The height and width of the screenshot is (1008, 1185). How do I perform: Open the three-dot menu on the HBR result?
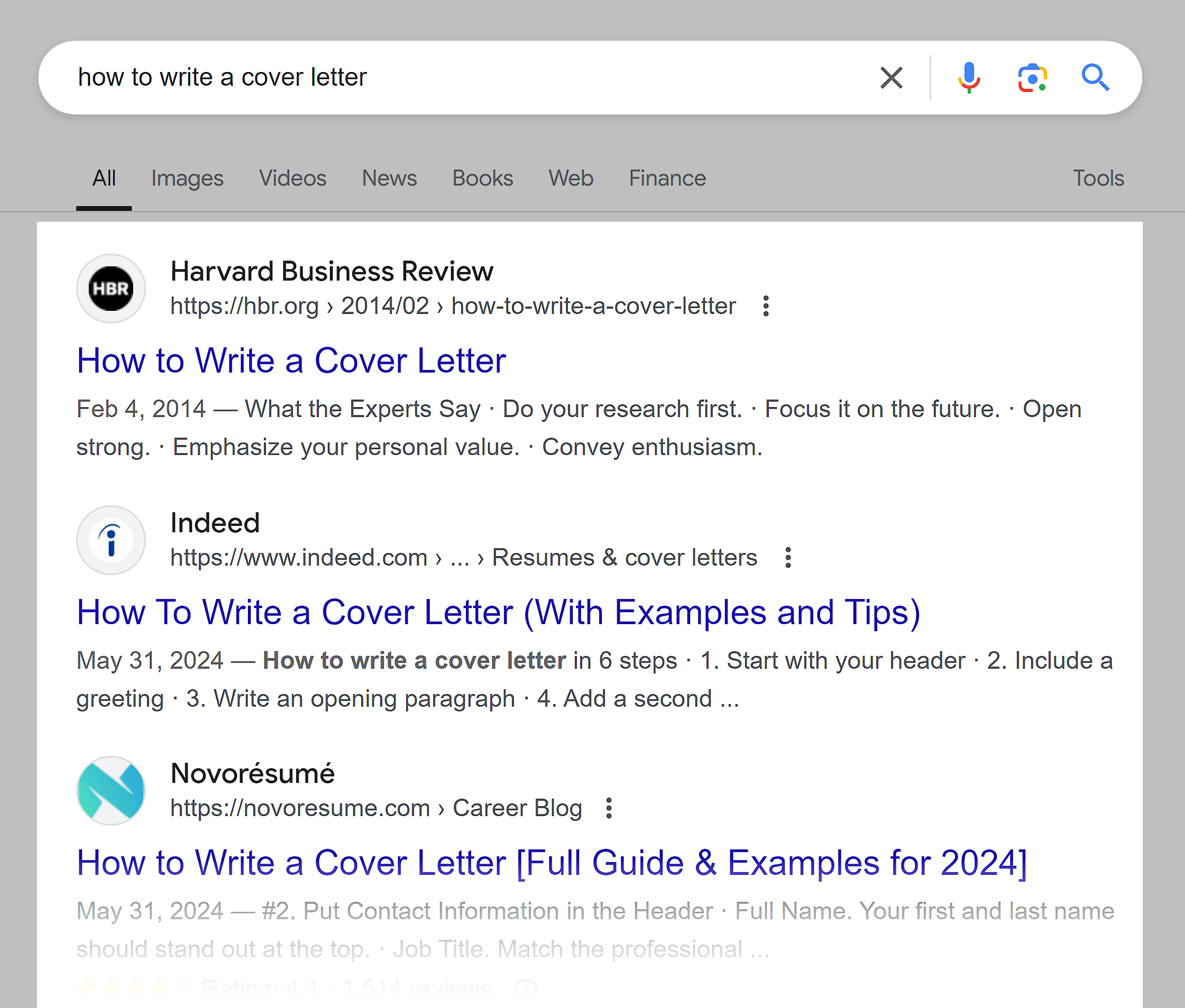(766, 306)
